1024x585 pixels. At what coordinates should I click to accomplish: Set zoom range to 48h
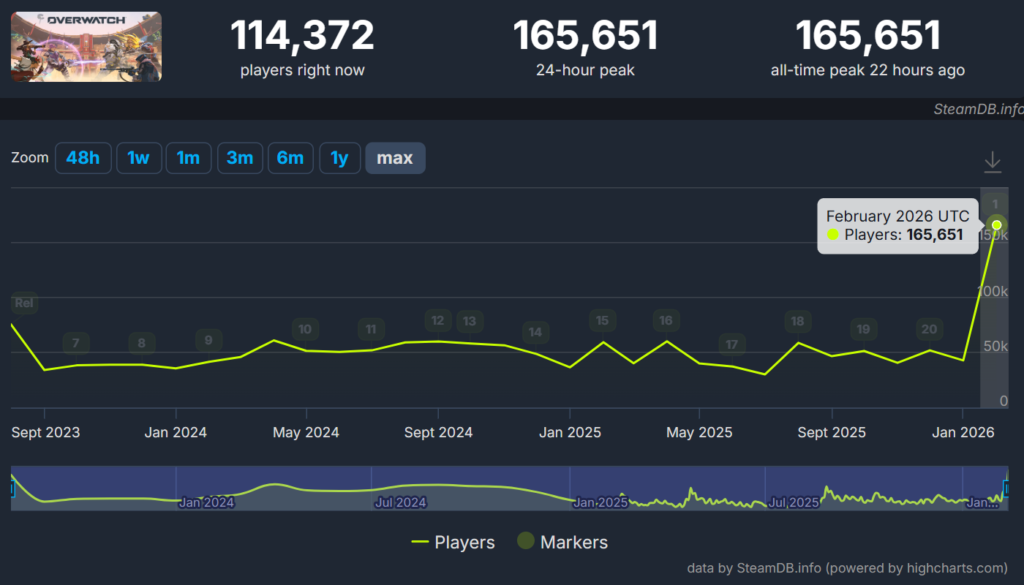[x=83, y=158]
